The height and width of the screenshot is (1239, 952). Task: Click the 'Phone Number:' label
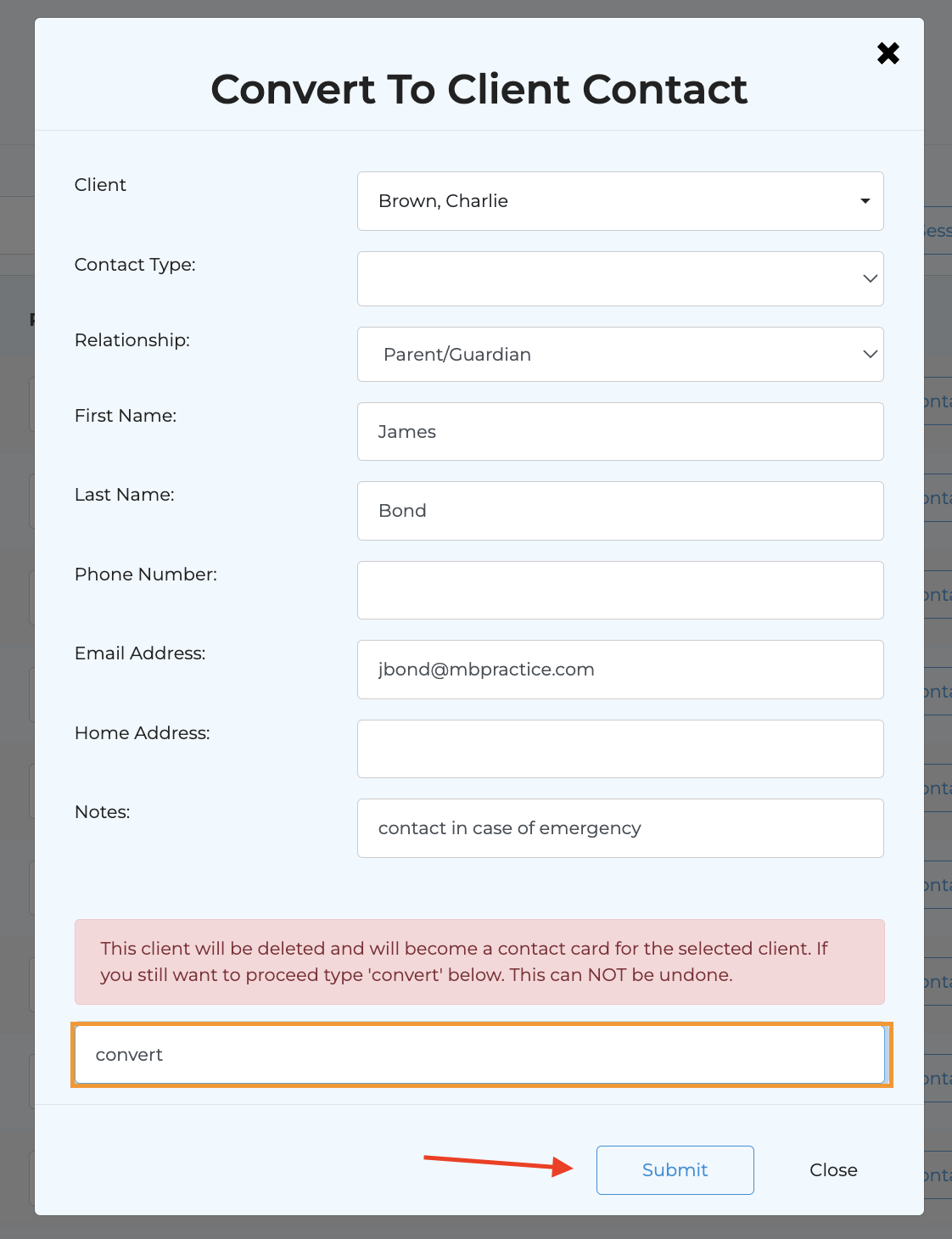tap(146, 575)
